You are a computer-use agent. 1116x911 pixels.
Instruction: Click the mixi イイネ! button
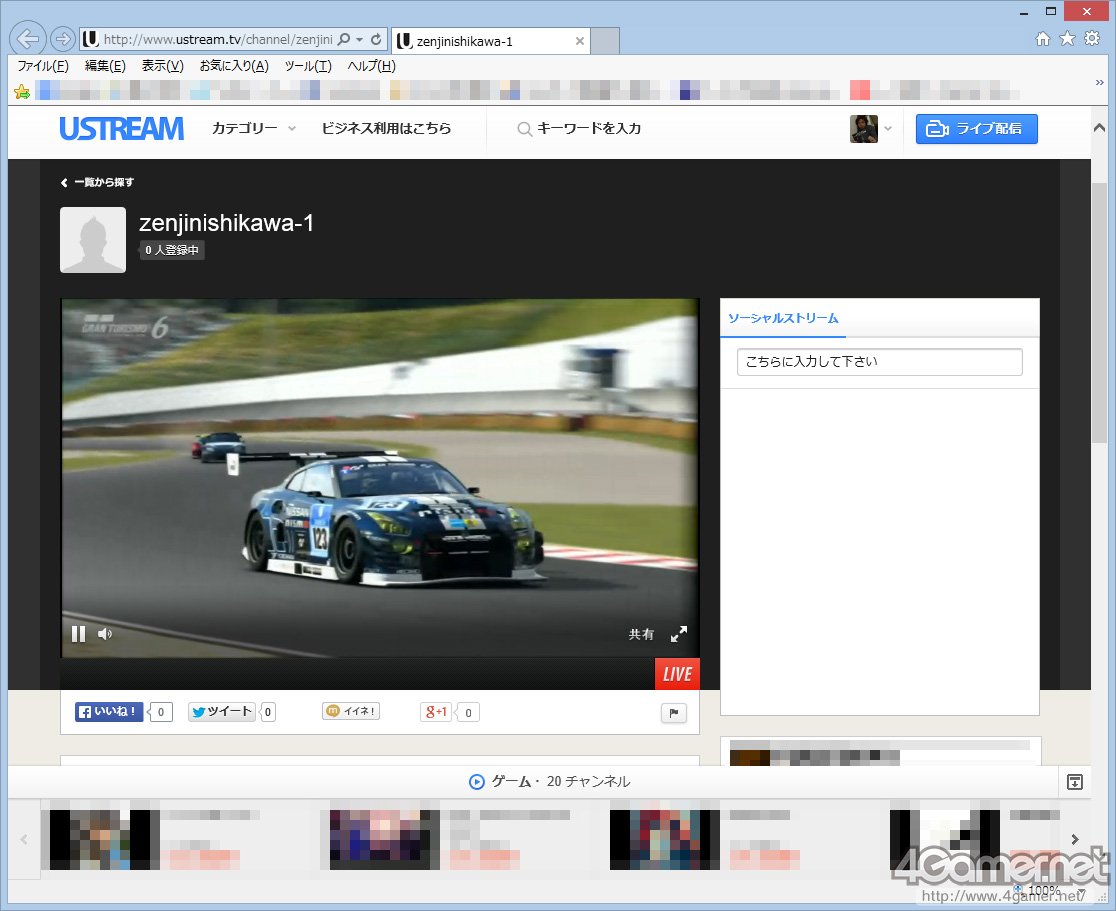[351, 711]
